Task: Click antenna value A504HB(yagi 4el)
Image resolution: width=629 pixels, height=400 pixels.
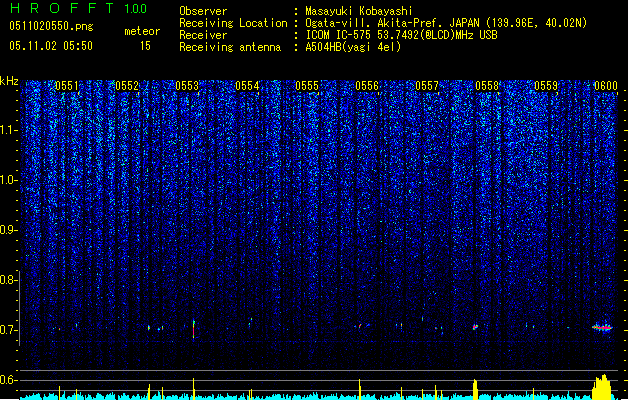Action: click(353, 47)
